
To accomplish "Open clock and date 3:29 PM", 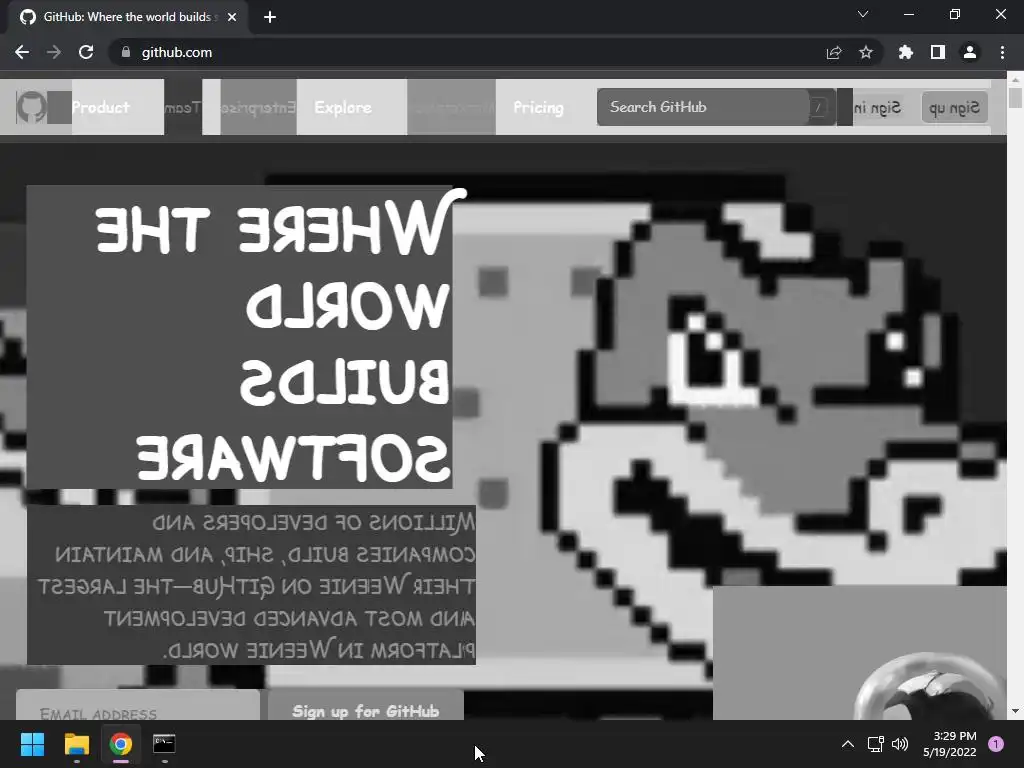I will pos(950,744).
